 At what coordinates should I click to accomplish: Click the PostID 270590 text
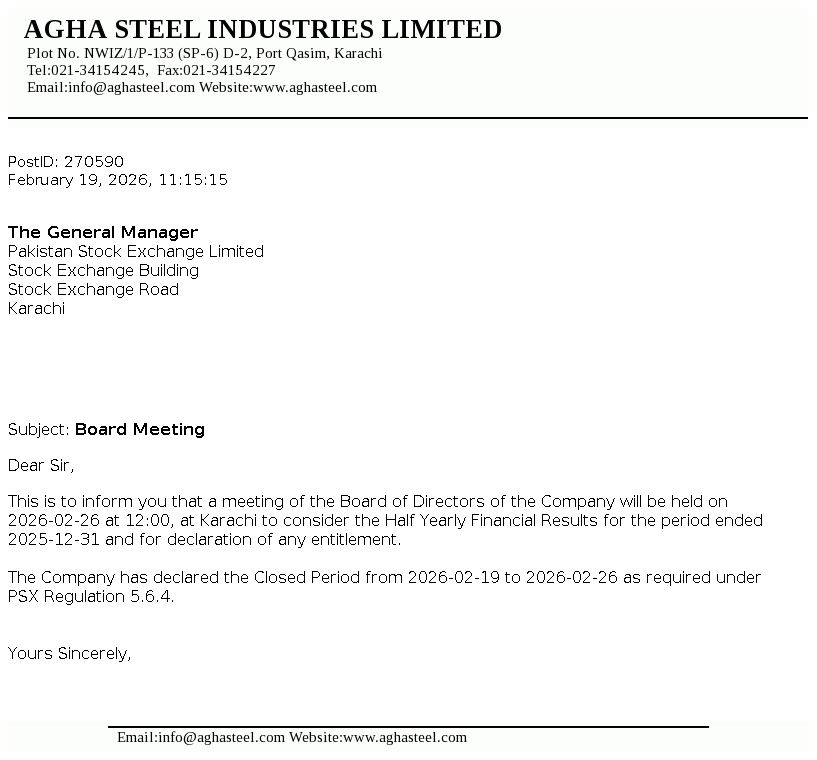pos(66,161)
